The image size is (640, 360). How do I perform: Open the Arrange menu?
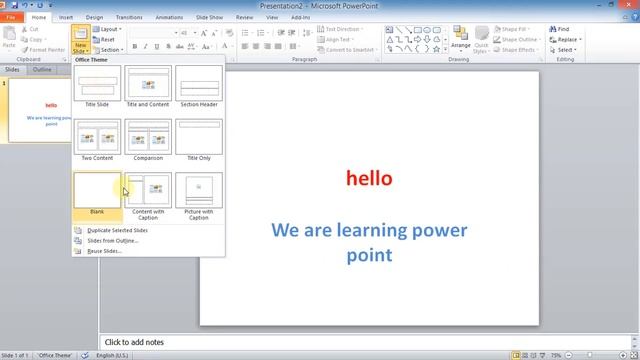click(x=461, y=39)
